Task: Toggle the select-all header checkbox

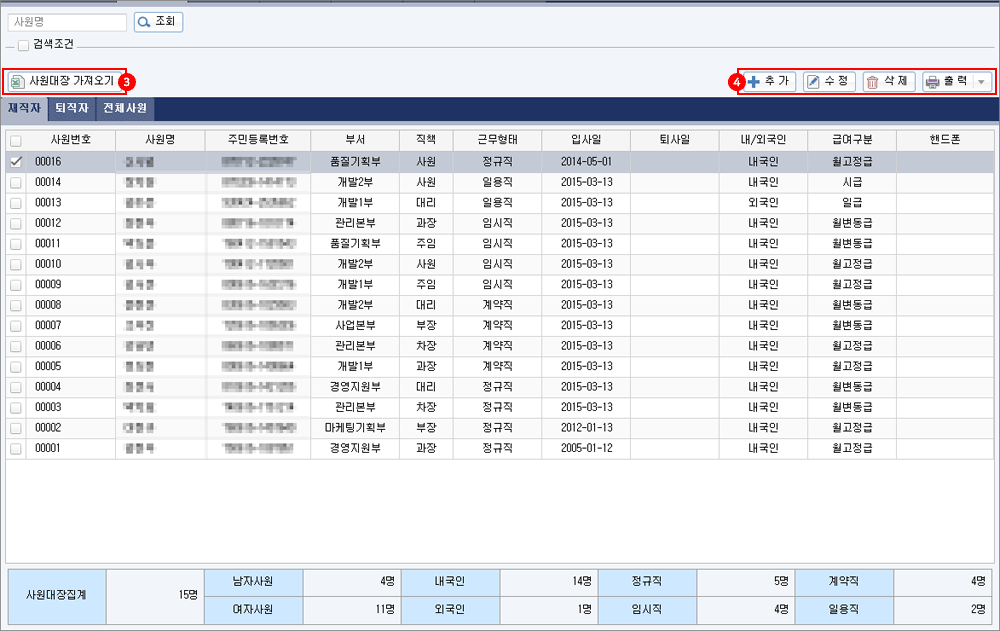Action: [16, 140]
